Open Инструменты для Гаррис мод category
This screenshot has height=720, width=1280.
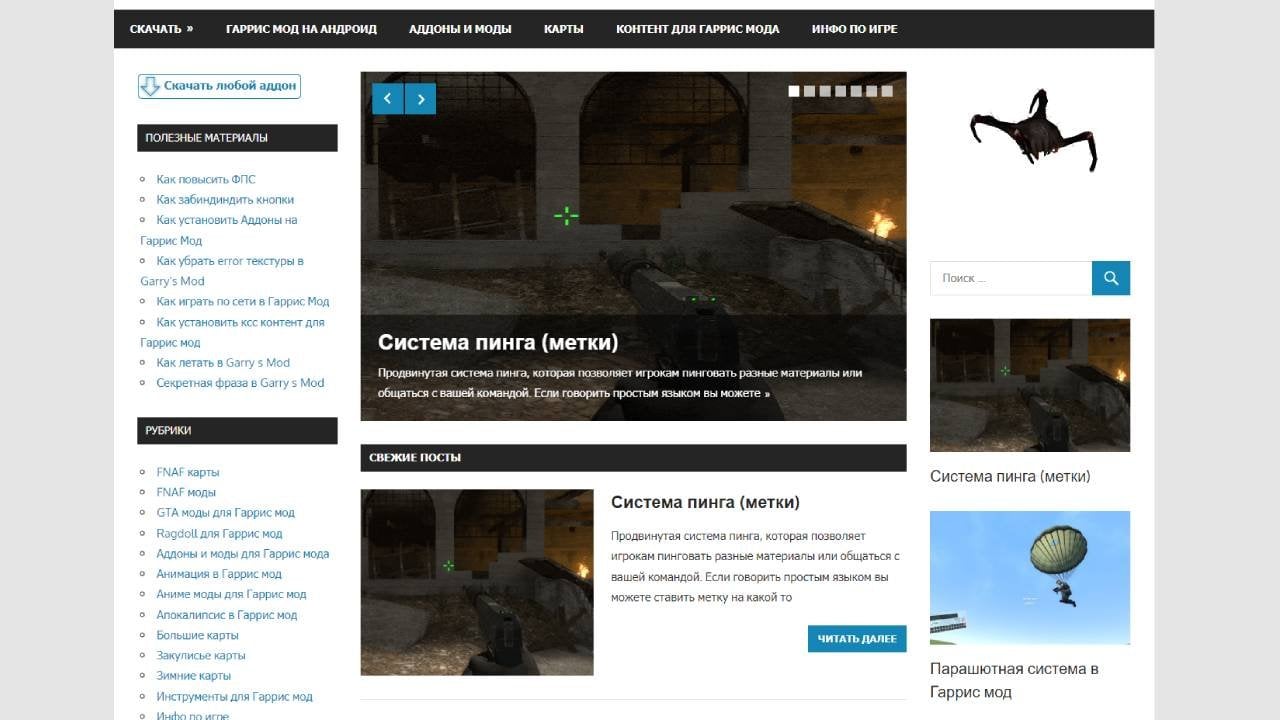point(234,696)
